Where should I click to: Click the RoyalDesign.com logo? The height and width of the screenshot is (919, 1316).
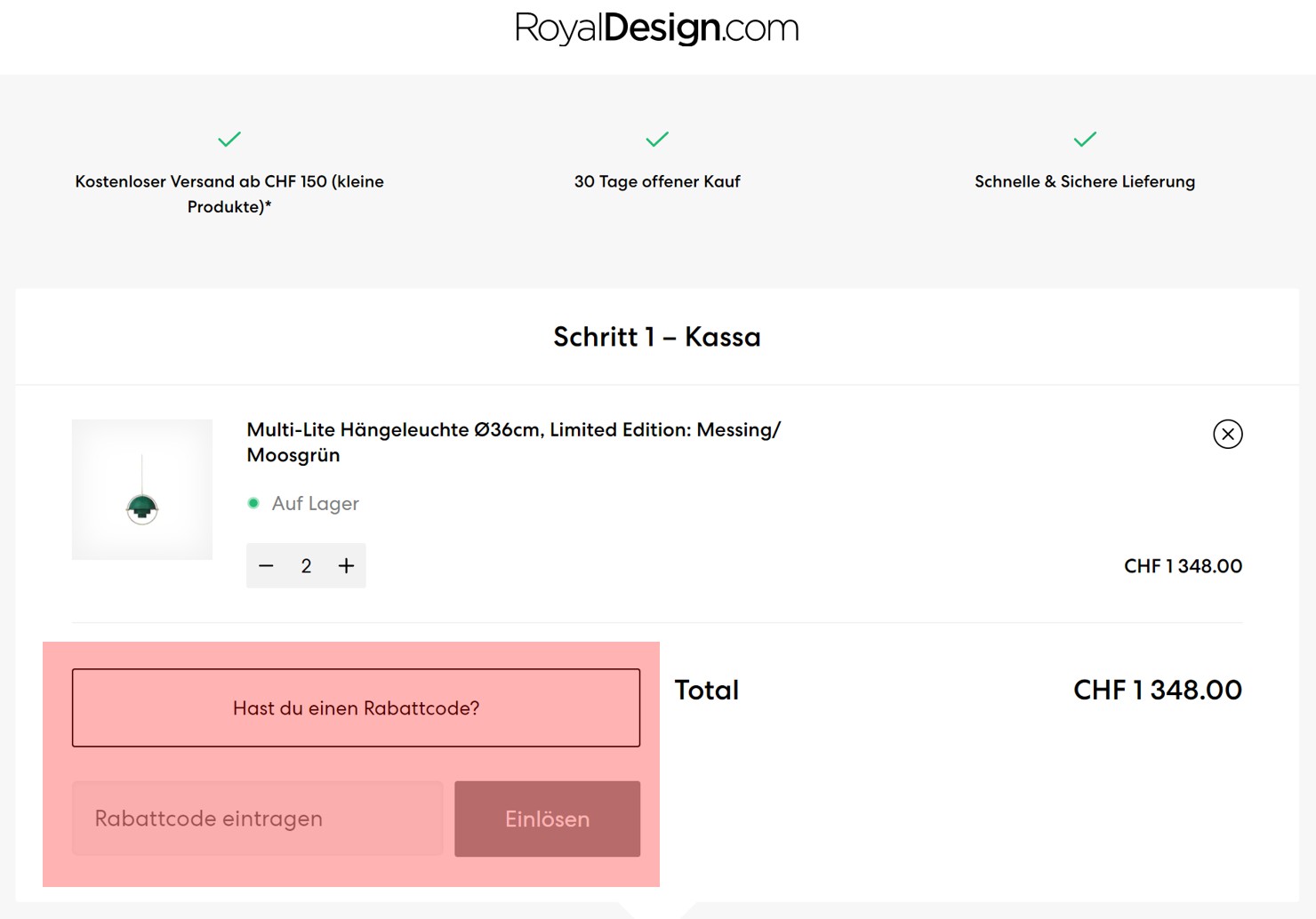657,28
